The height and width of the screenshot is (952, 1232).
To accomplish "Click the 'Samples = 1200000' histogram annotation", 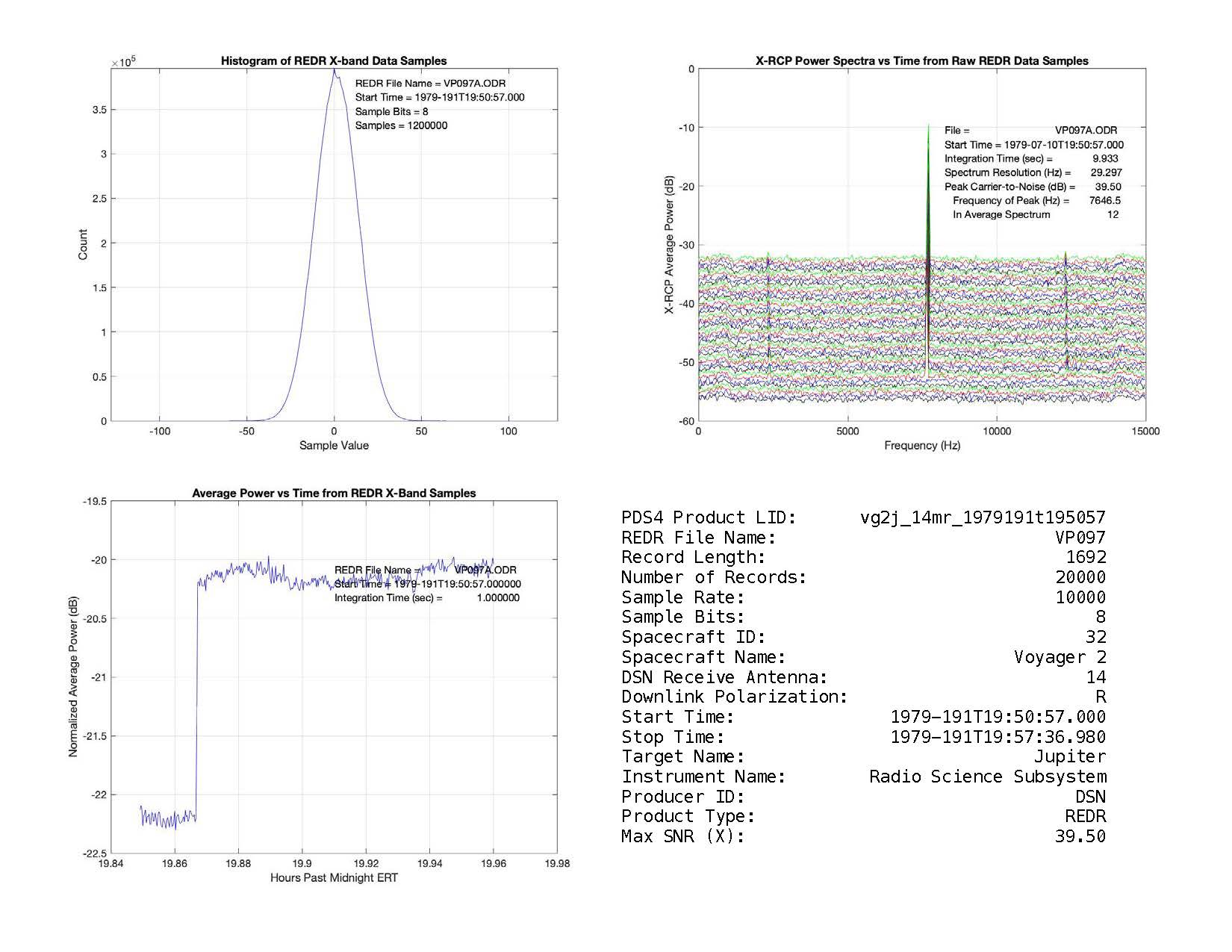I will pyautogui.click(x=401, y=126).
